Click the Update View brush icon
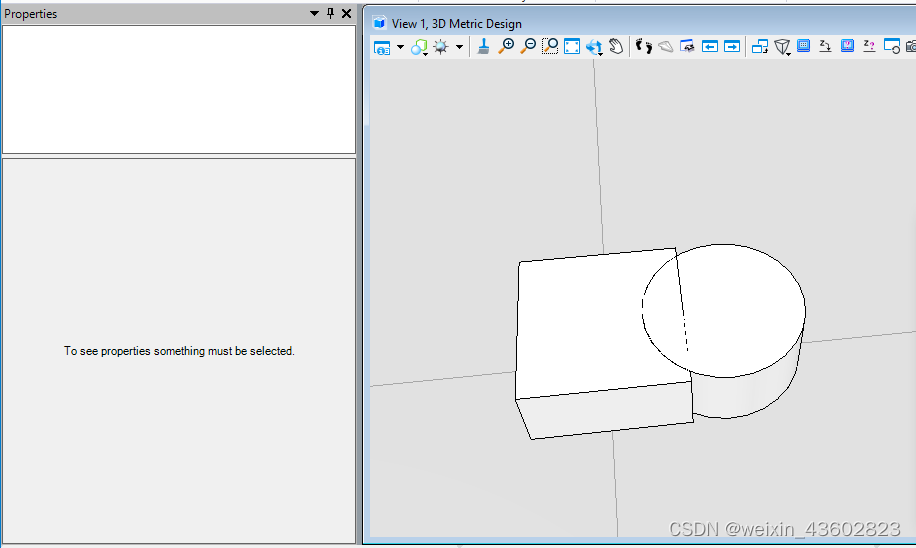This screenshot has height=548, width=916. pos(483,47)
